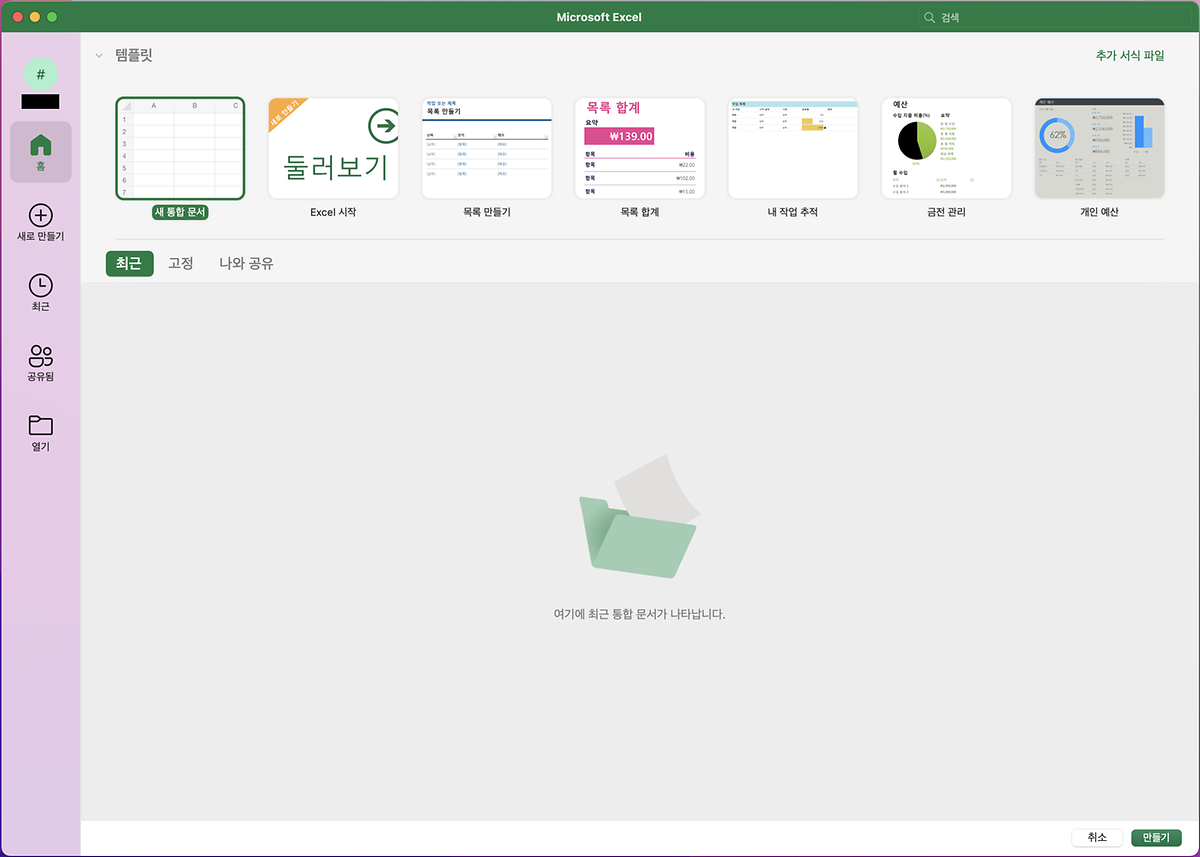Viewport: 1200px width, 857px height.
Task: Click the Open (열기) folder icon
Action: 41,425
